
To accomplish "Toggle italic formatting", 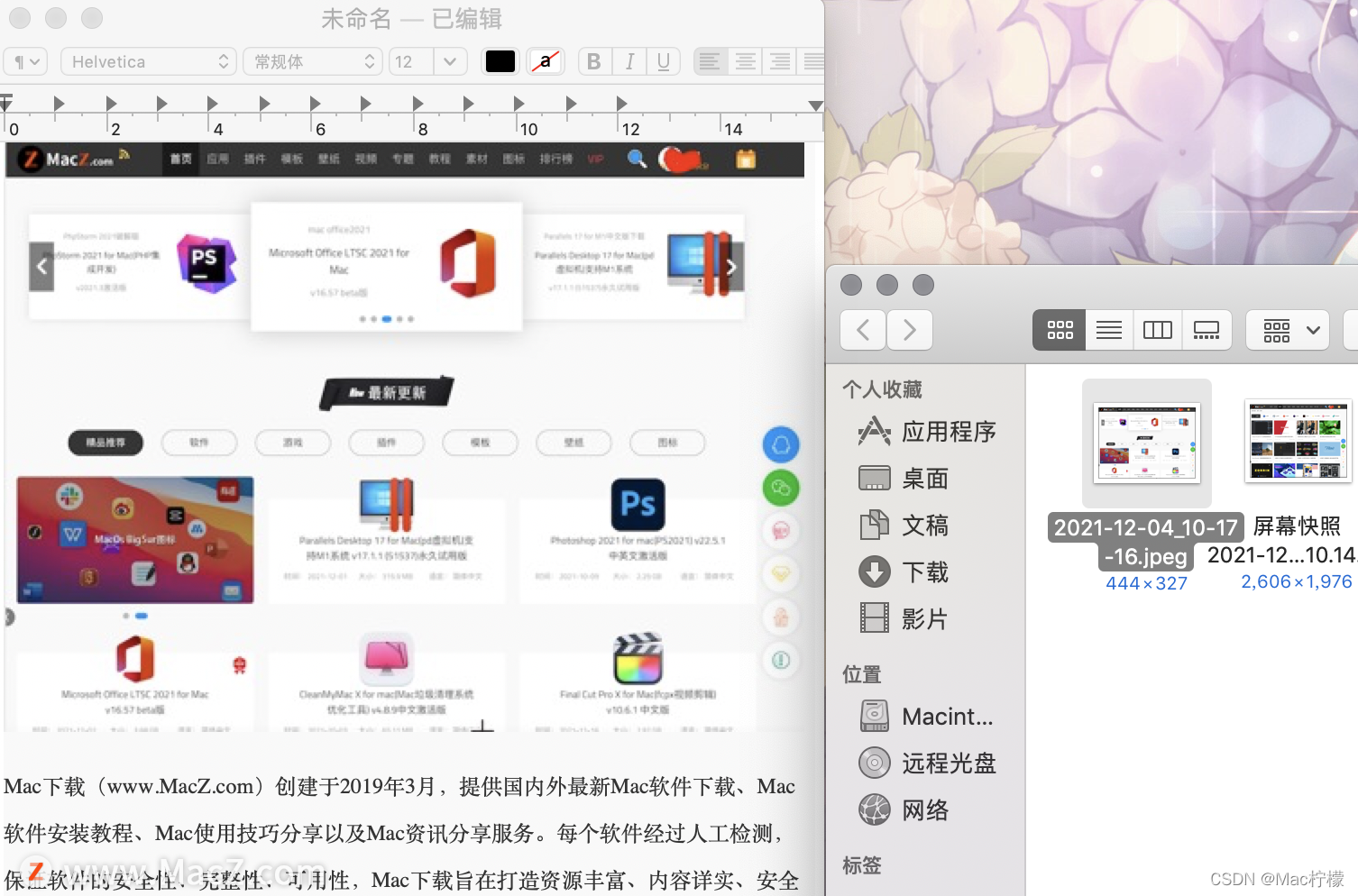I will pyautogui.click(x=629, y=61).
